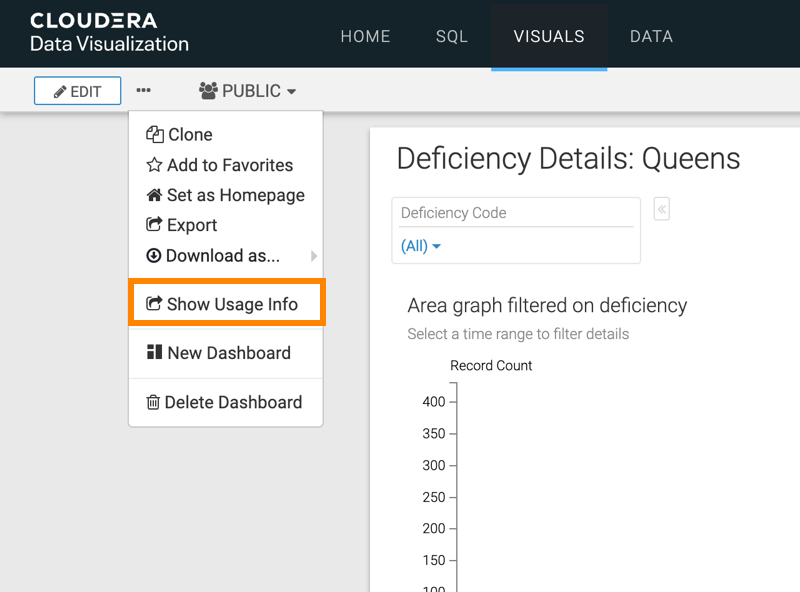
Task: Collapse the filter panel with double-chevron
Action: pos(661,209)
